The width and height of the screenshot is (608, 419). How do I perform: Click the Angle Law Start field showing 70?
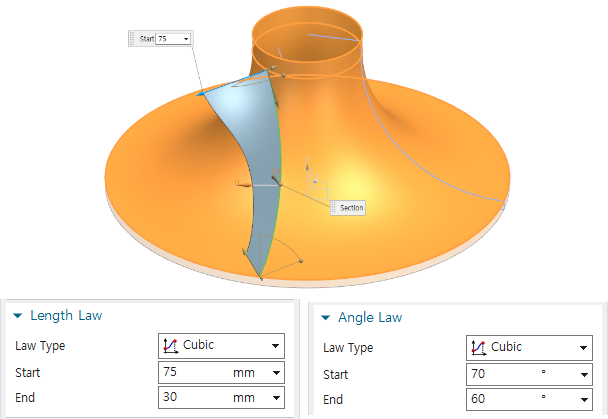pos(500,374)
